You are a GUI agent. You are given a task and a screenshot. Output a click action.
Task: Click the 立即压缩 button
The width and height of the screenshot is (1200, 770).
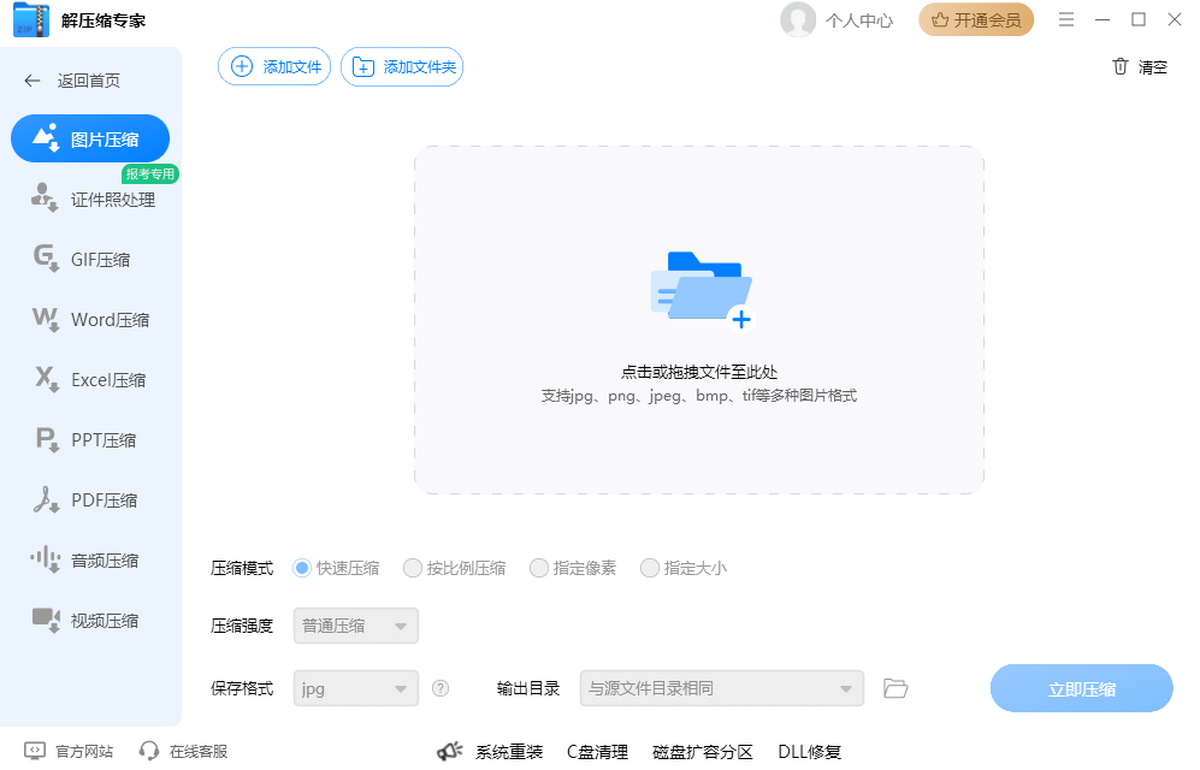(1081, 688)
